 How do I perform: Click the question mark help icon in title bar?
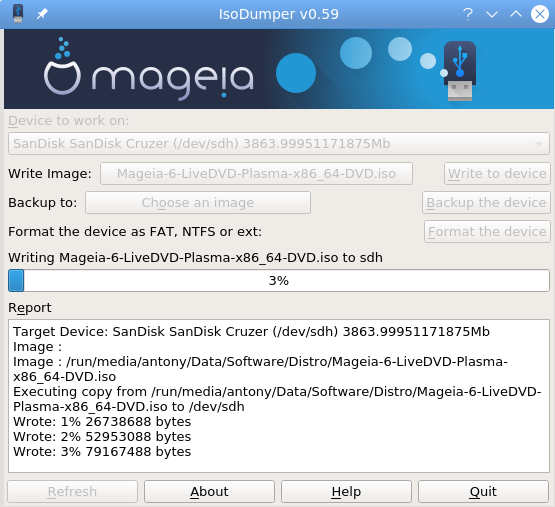(468, 14)
